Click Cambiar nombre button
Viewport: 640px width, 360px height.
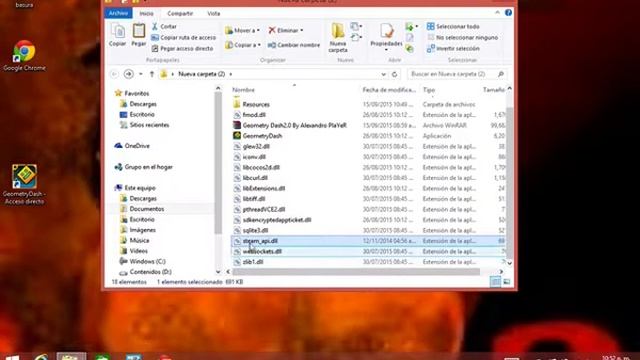[294, 45]
